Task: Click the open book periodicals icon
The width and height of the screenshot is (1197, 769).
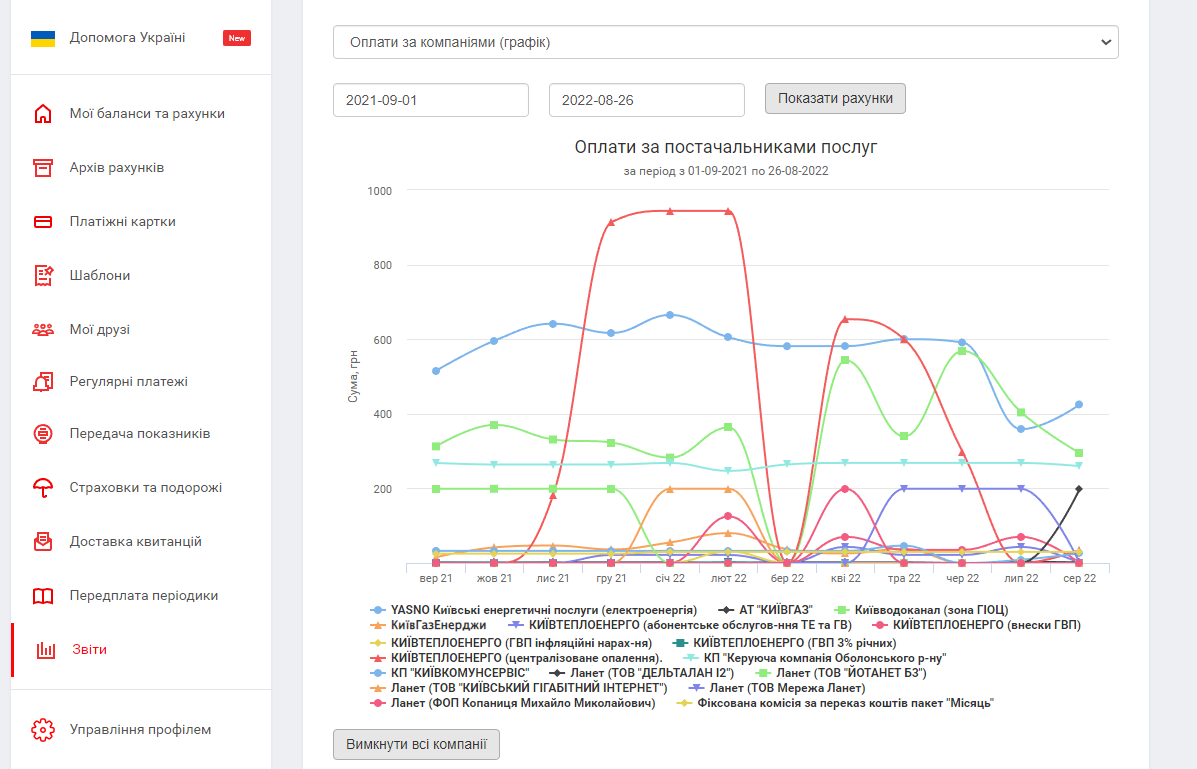Action: coord(43,596)
